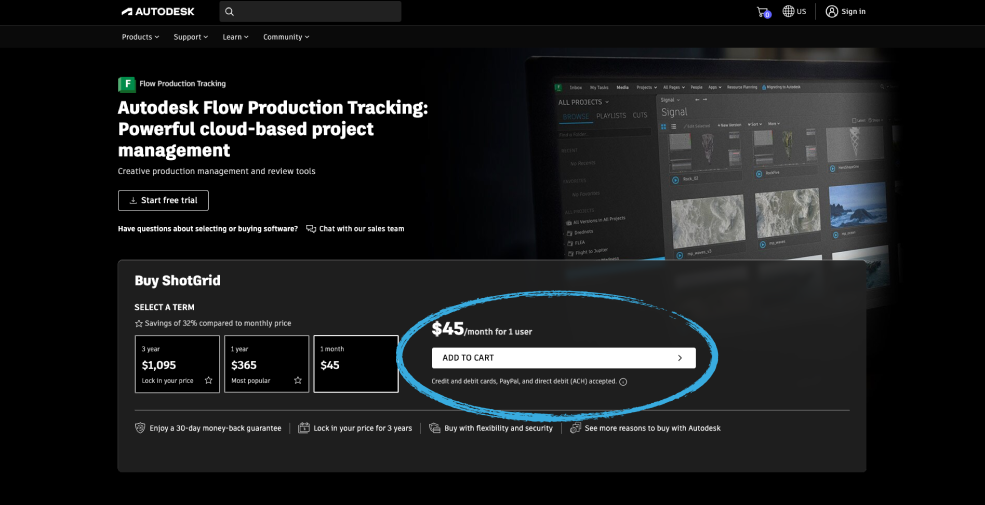The width and height of the screenshot is (985, 505).
Task: Click the ADD TO CART button
Action: coord(563,358)
